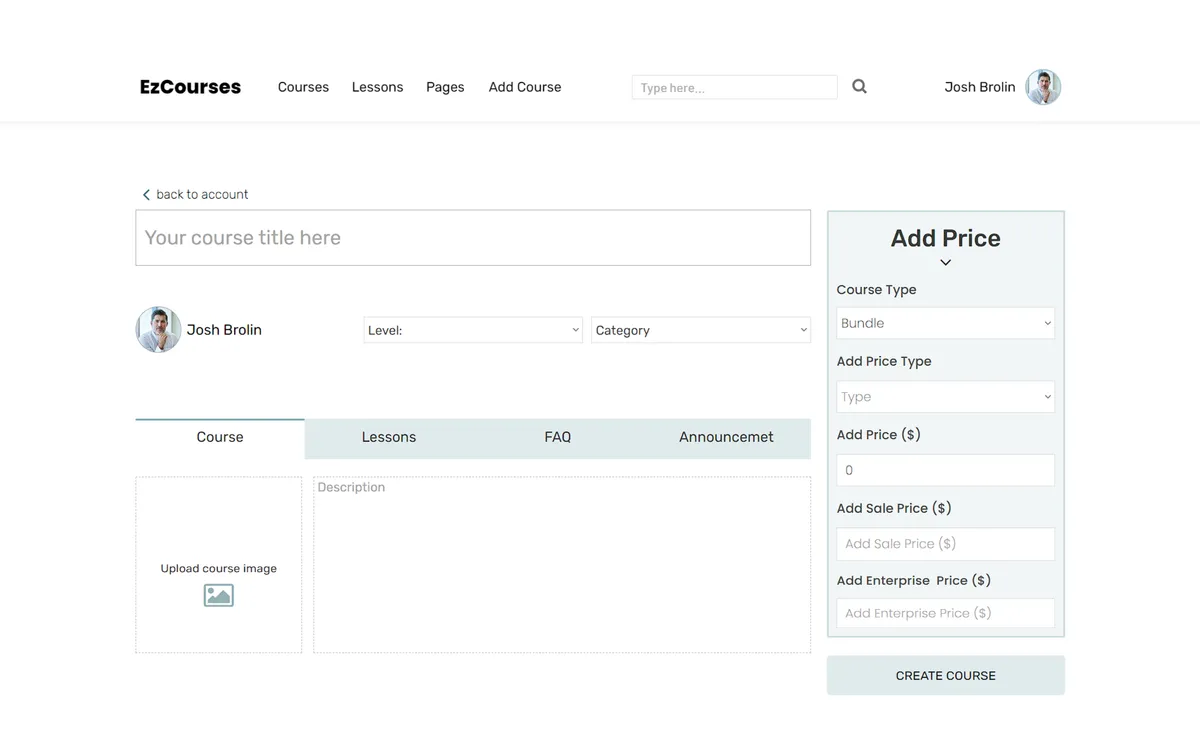Open the Level dropdown
Screen dimensions: 1200x750
(x=473, y=330)
